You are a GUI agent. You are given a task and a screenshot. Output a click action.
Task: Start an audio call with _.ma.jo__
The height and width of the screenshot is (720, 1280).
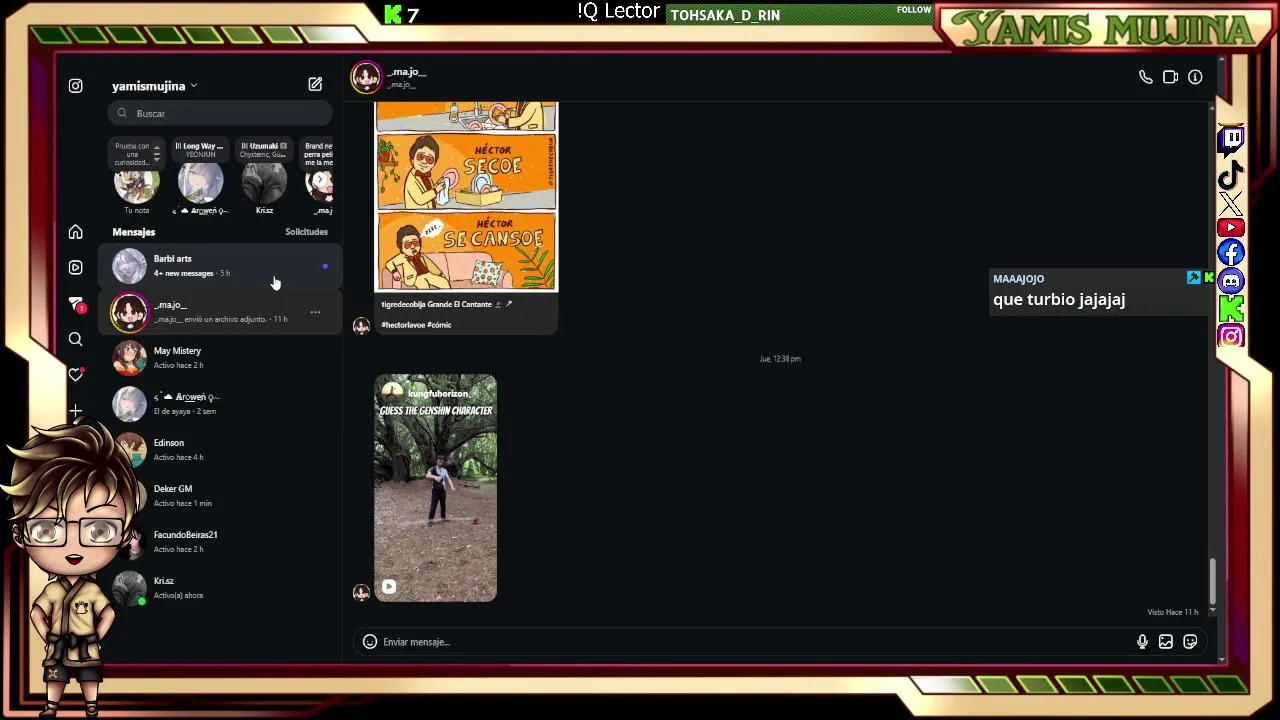coord(1146,77)
